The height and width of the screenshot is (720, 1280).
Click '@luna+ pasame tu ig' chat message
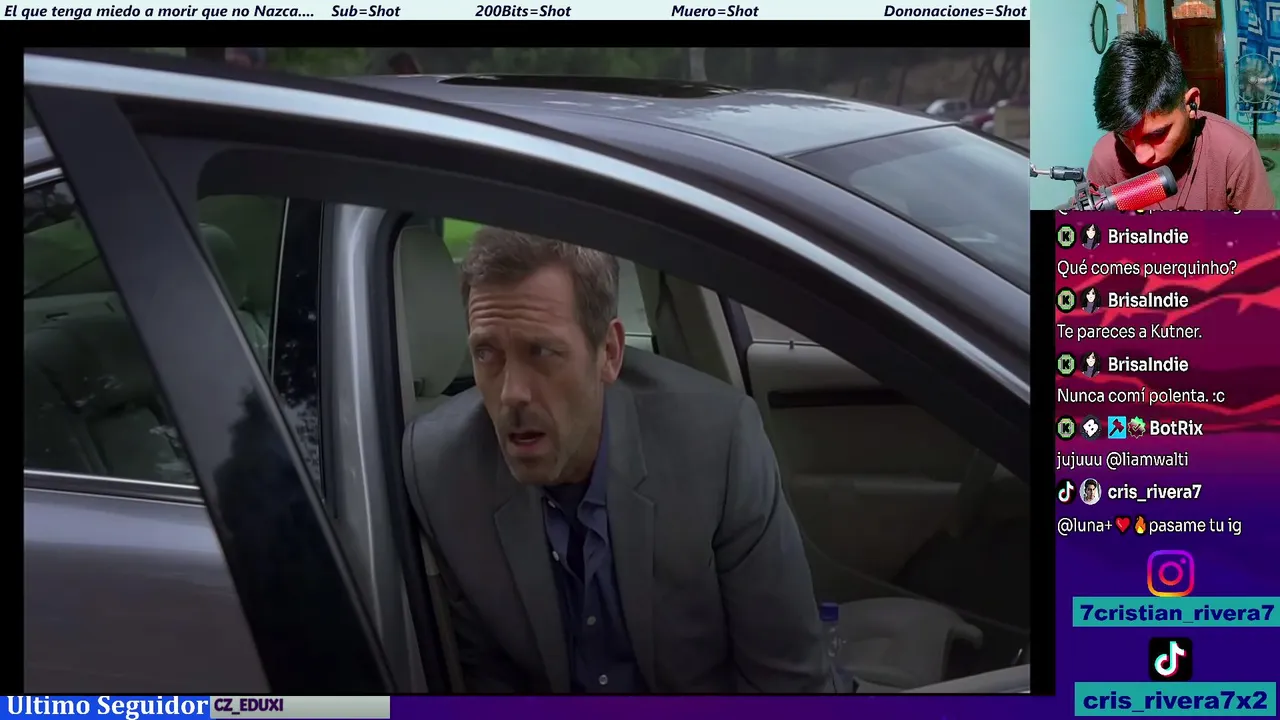(x=1149, y=525)
